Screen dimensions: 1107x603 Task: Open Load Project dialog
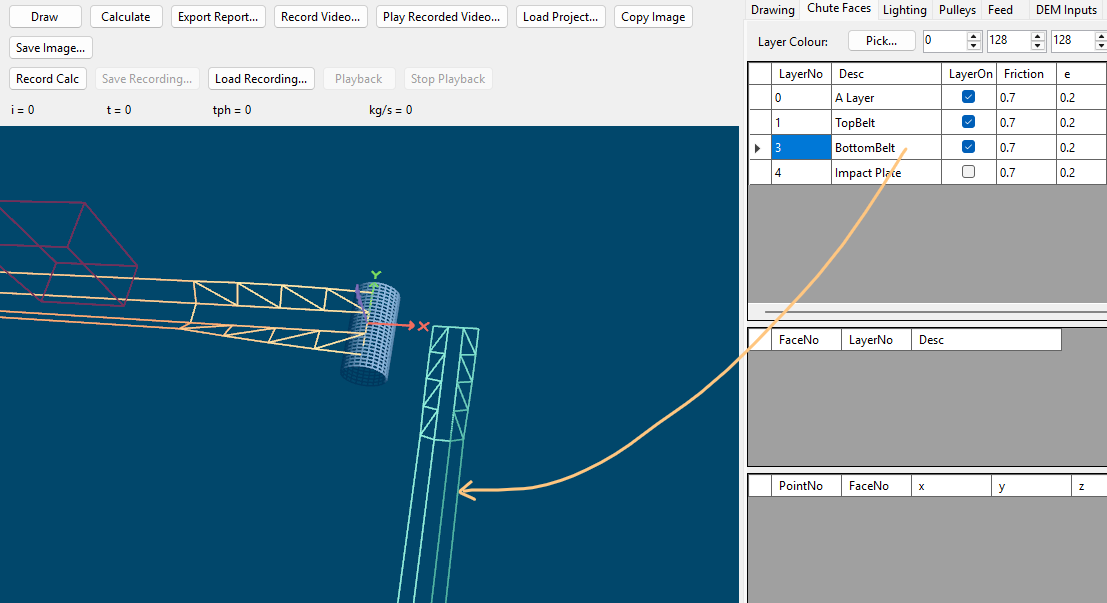[561, 17]
